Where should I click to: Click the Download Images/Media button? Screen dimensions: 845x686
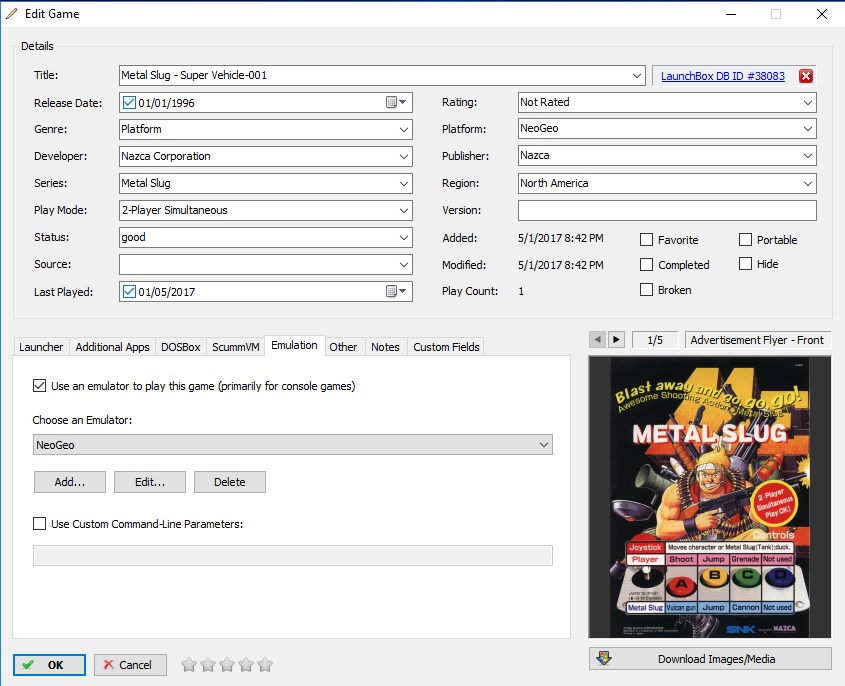(x=710, y=659)
